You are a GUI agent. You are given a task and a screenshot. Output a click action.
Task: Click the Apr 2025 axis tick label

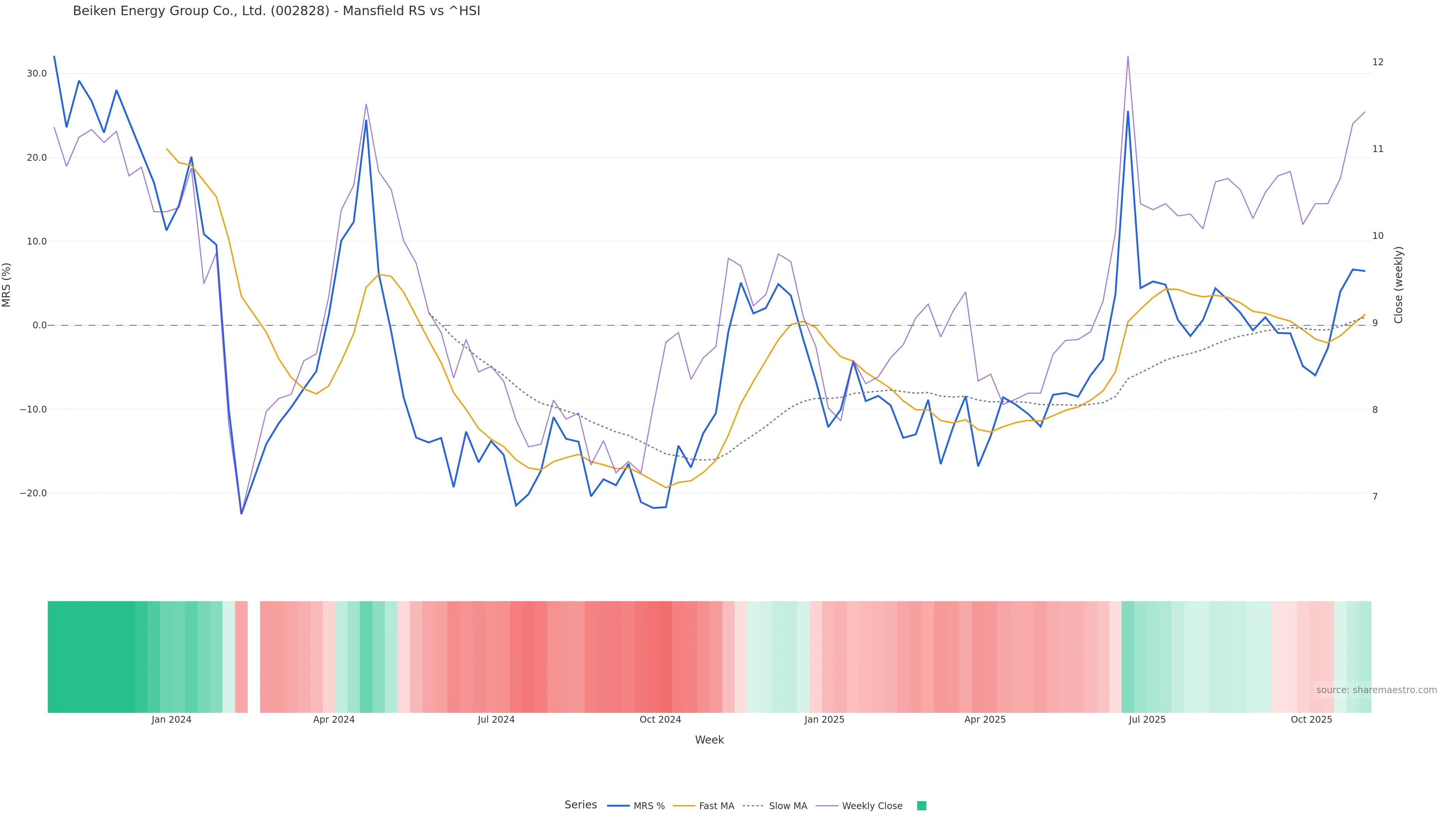[985, 720]
